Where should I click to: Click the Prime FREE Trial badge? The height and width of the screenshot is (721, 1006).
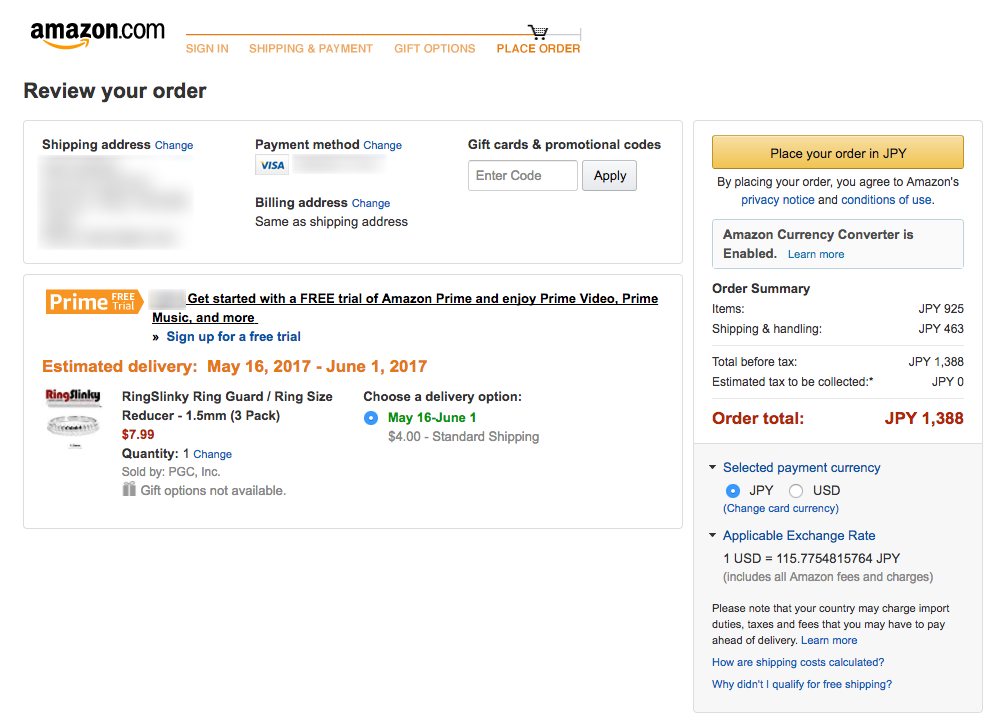click(94, 301)
